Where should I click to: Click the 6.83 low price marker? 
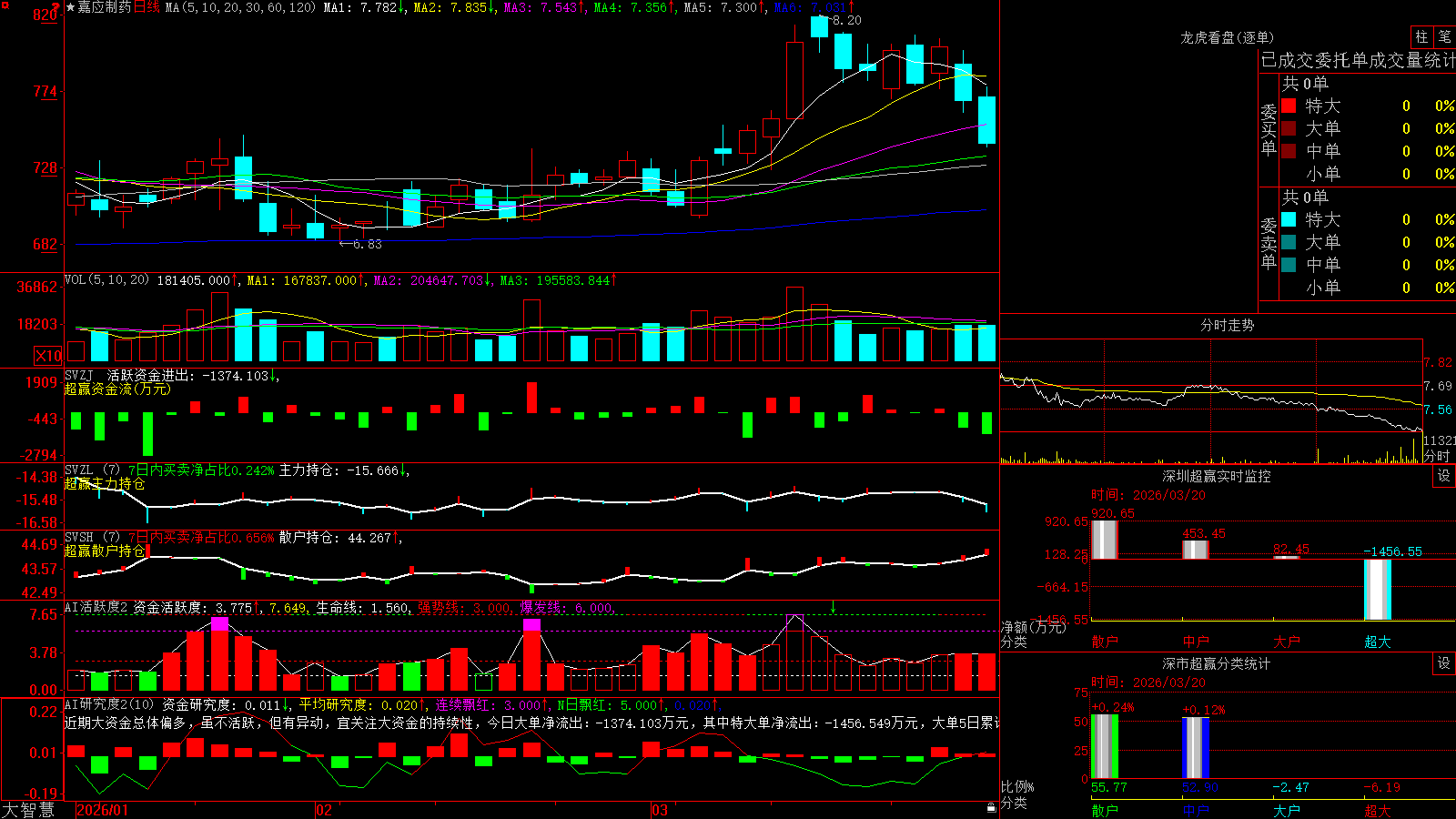click(x=367, y=244)
